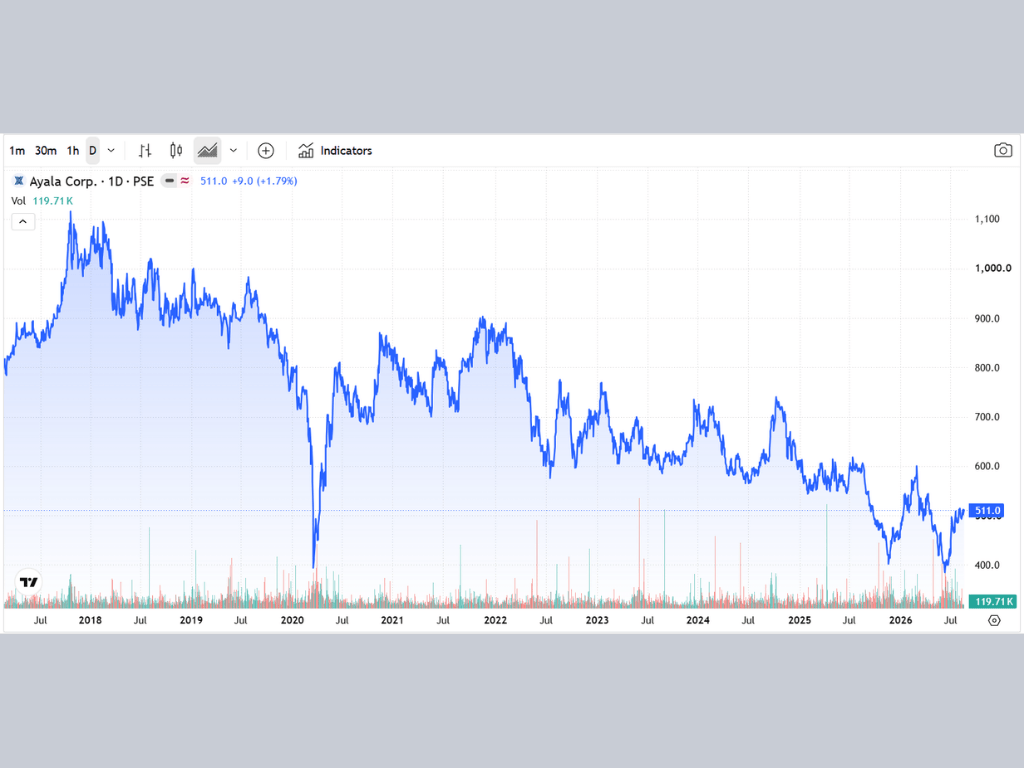Click the 119.71K volume axis label
The image size is (1024, 768).
(992, 601)
